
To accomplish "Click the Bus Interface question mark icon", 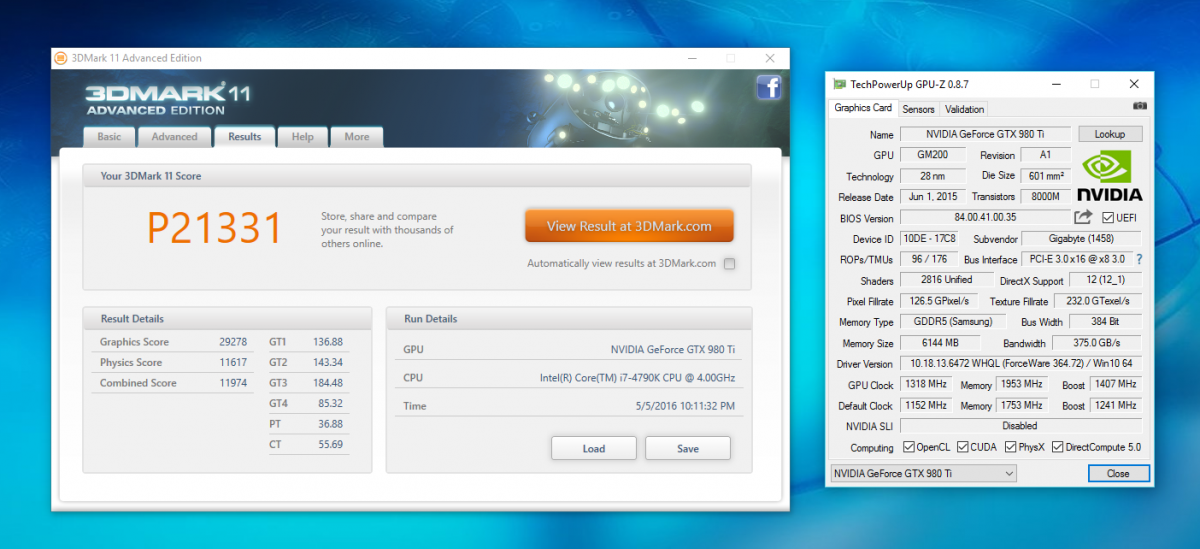I will point(1138,260).
